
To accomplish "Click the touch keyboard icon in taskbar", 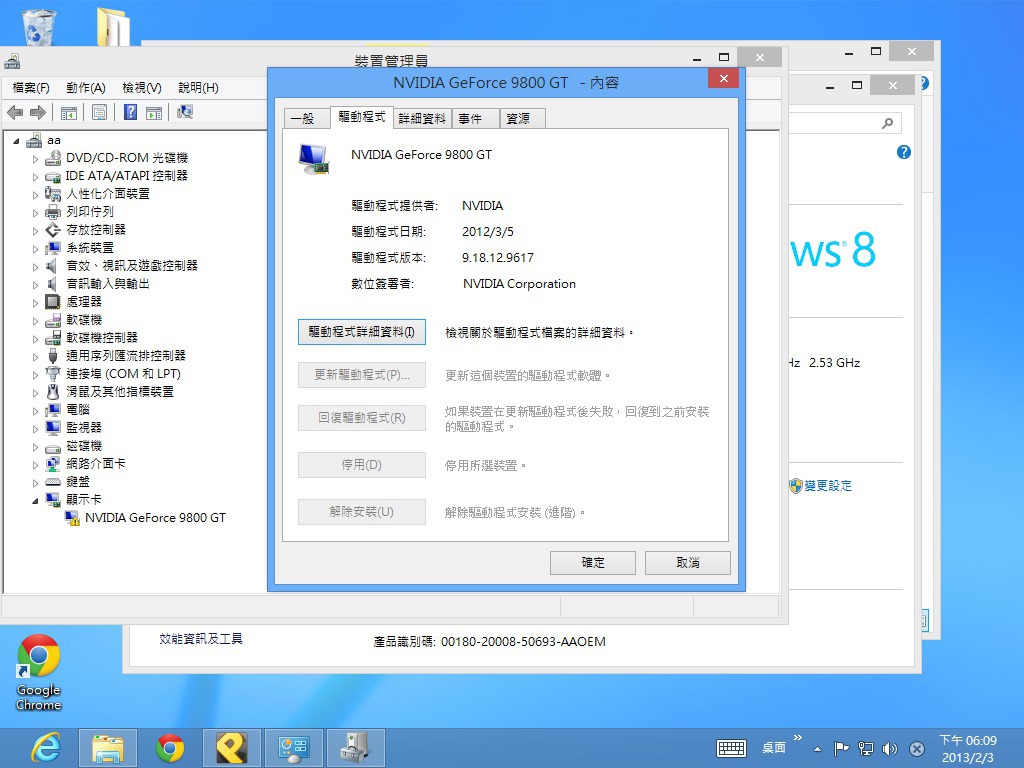I will 731,748.
